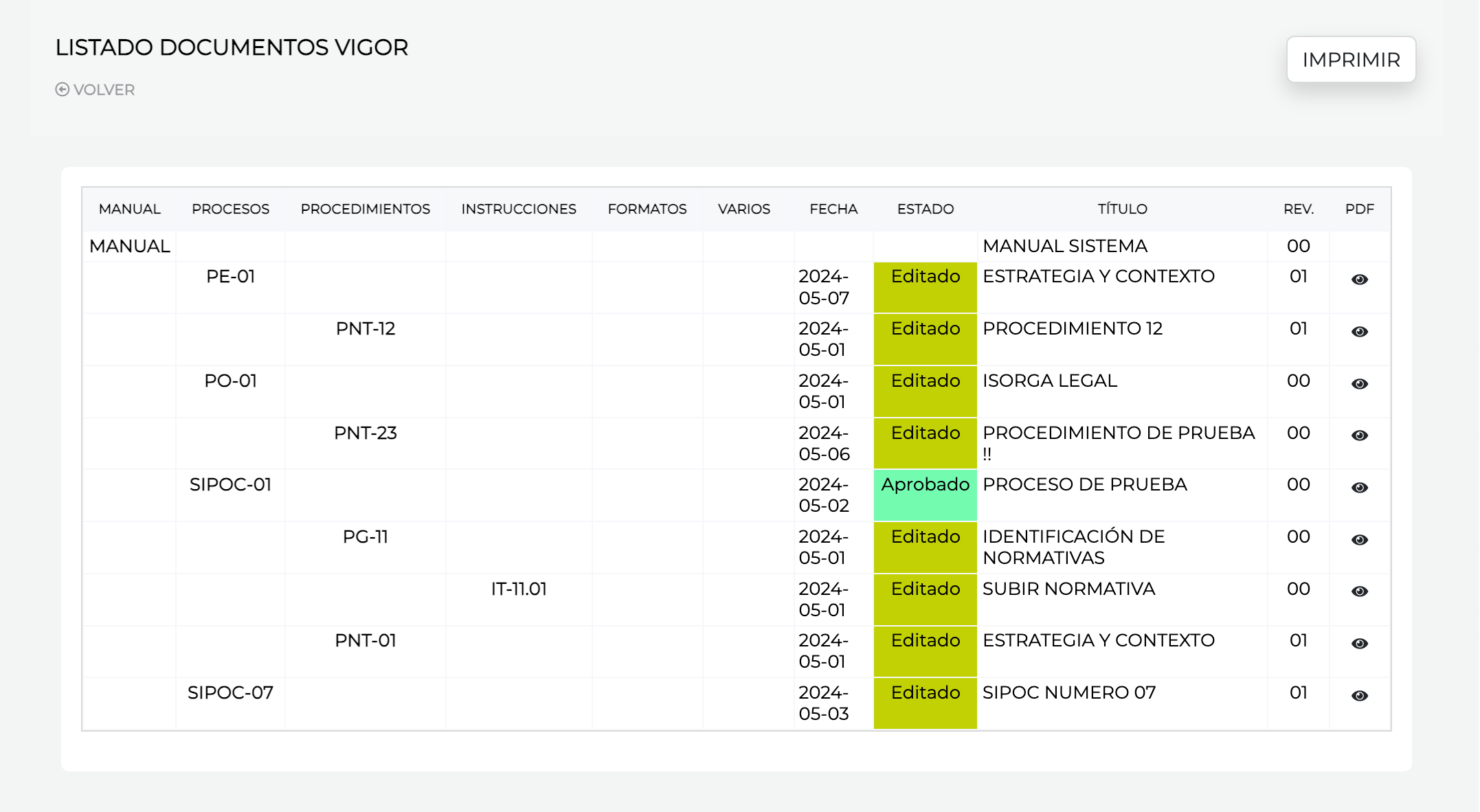Click the ISORGA LEGAL title
This screenshot has width=1480, height=812.
pyautogui.click(x=1050, y=381)
